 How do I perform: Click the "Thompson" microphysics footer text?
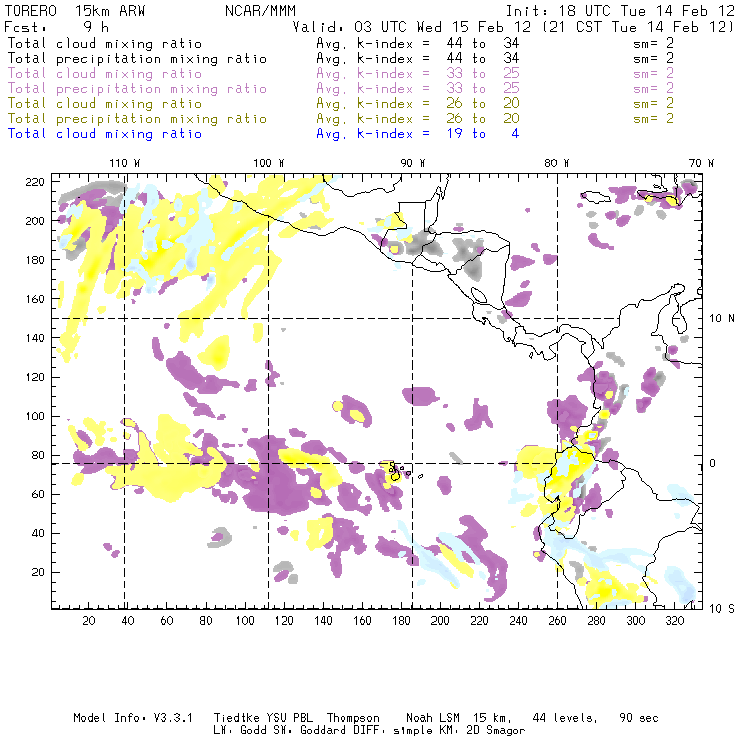click(353, 718)
